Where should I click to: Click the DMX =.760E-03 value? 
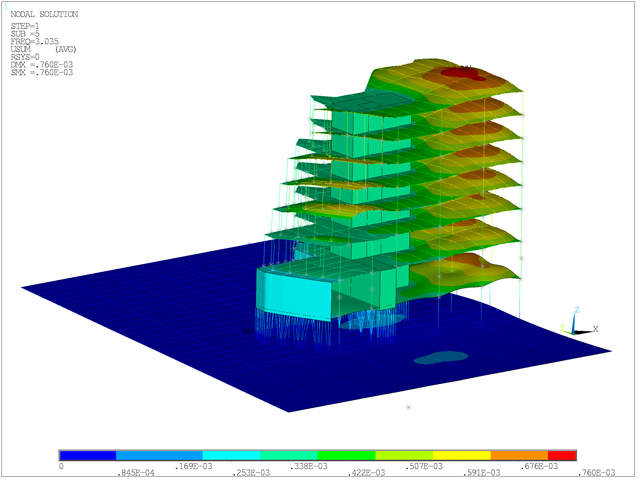coord(41,65)
